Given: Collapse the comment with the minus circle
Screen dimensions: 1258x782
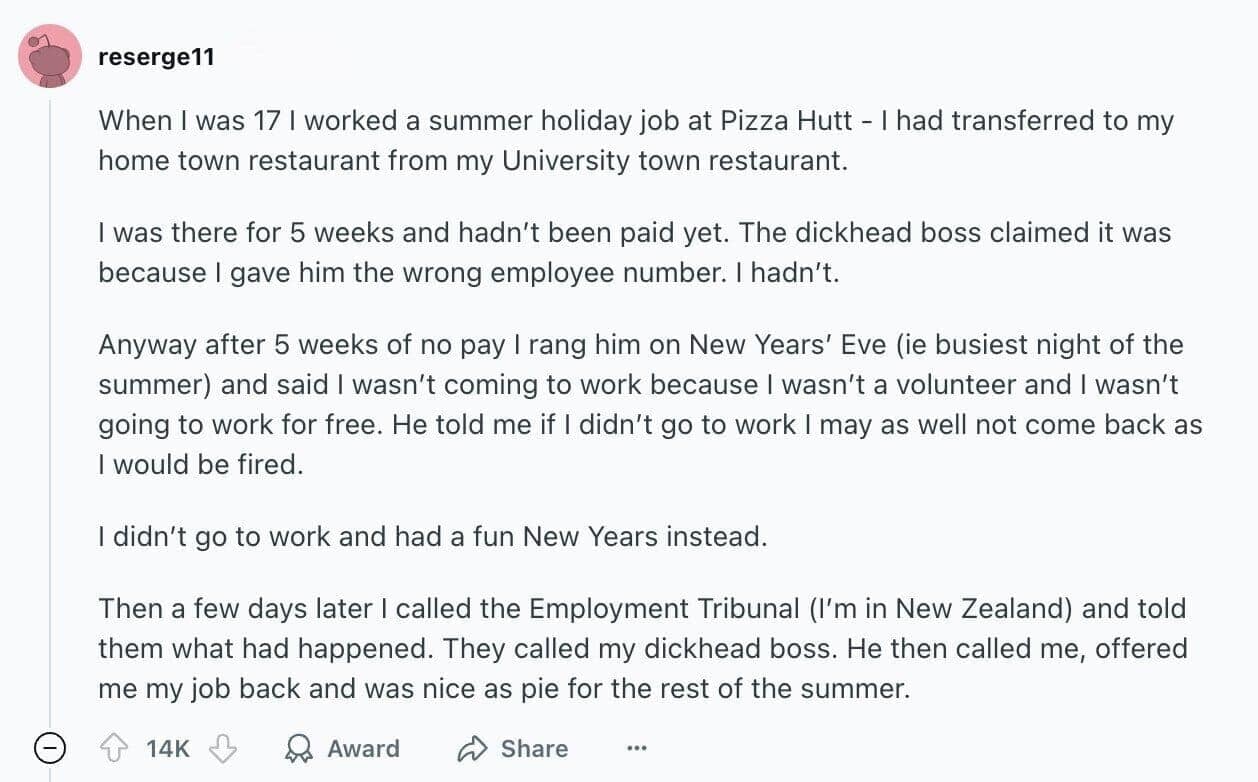Looking at the screenshot, I should pos(50,748).
